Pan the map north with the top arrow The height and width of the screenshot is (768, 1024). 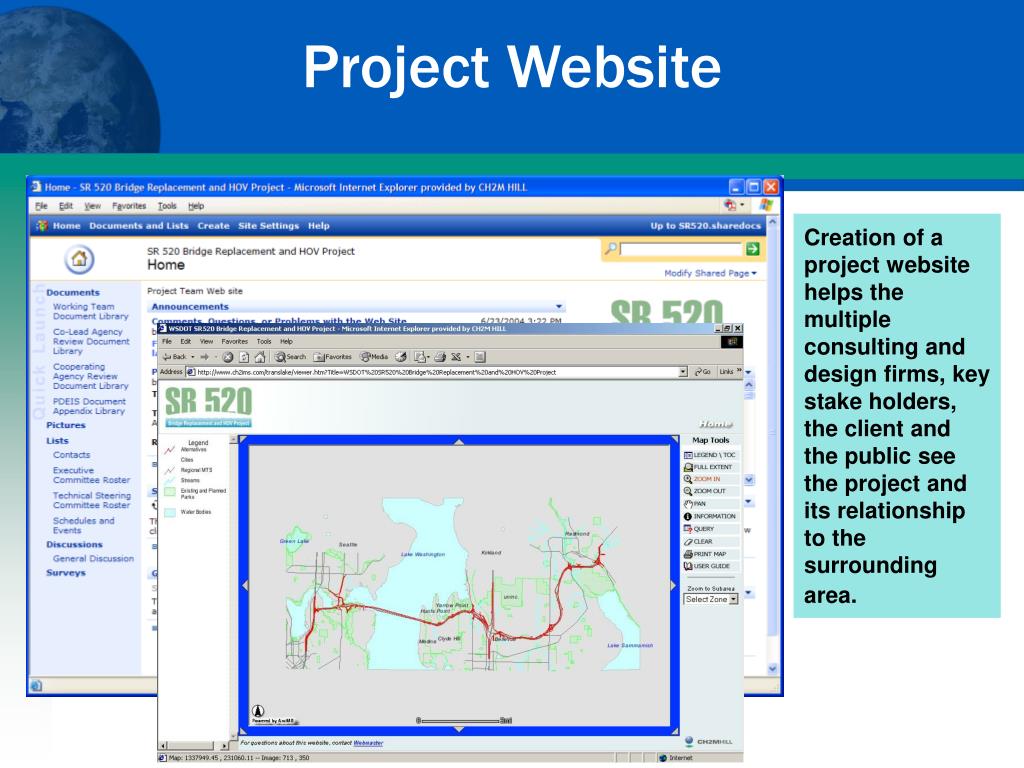[x=459, y=443]
